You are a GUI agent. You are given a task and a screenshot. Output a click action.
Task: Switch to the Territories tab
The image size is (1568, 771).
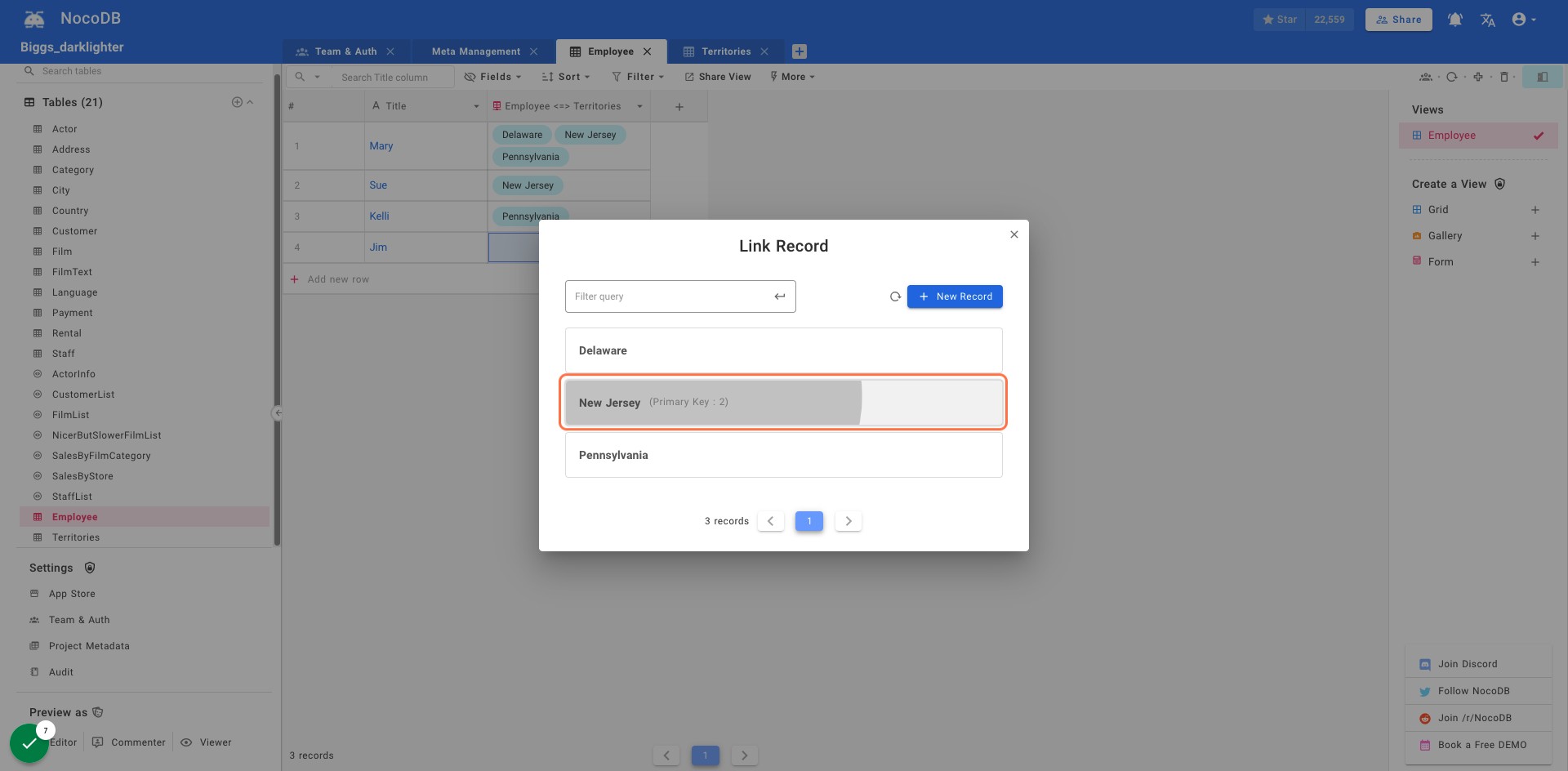click(x=725, y=51)
